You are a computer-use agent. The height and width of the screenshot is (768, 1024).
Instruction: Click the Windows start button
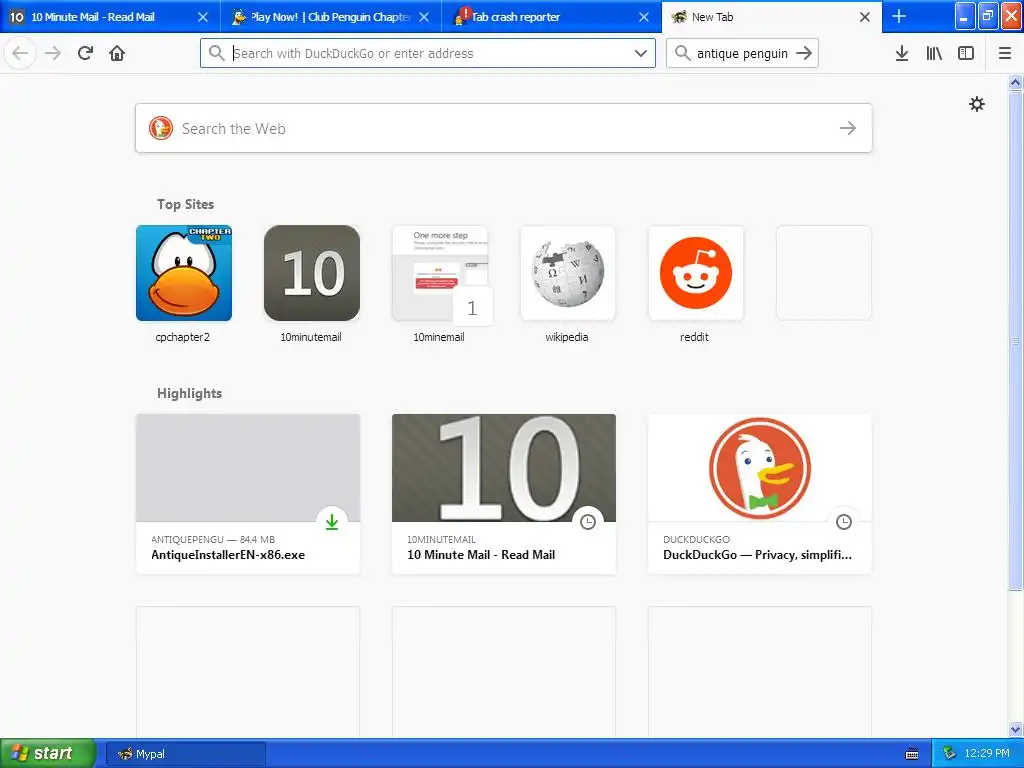(47, 754)
